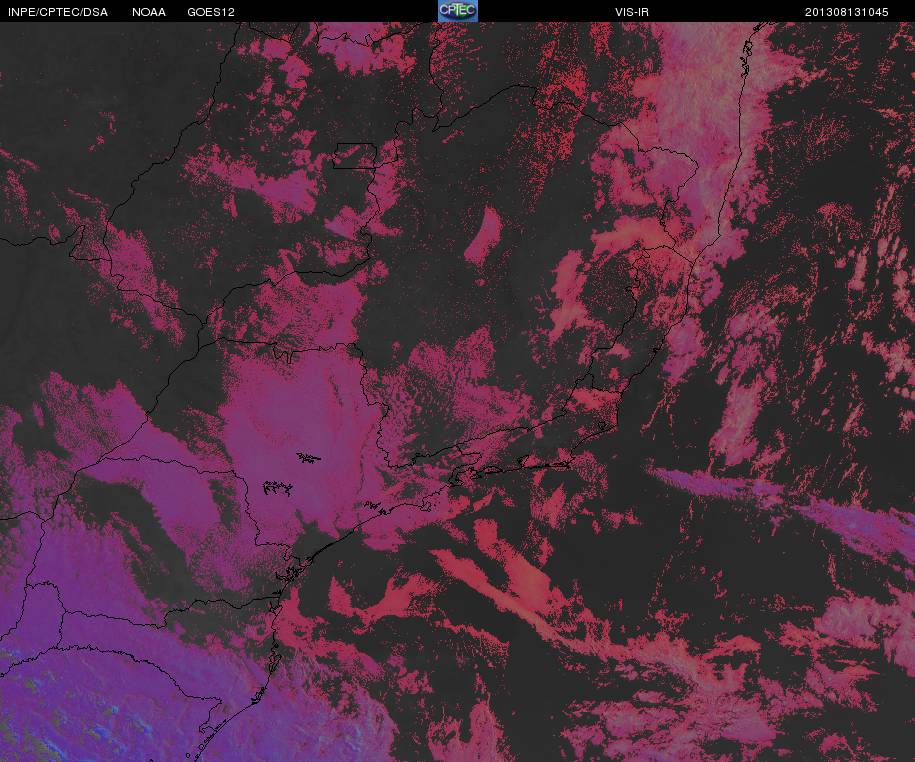Click the INPE/CPTEC/DSA header text

[x=58, y=12]
